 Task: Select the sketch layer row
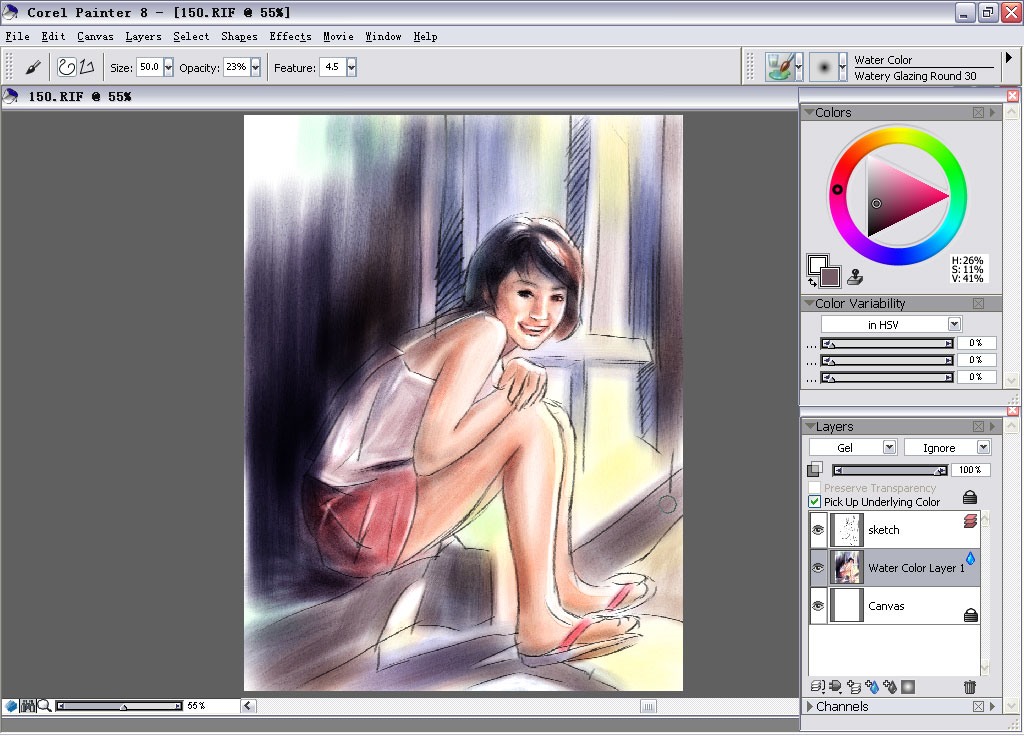(895, 530)
